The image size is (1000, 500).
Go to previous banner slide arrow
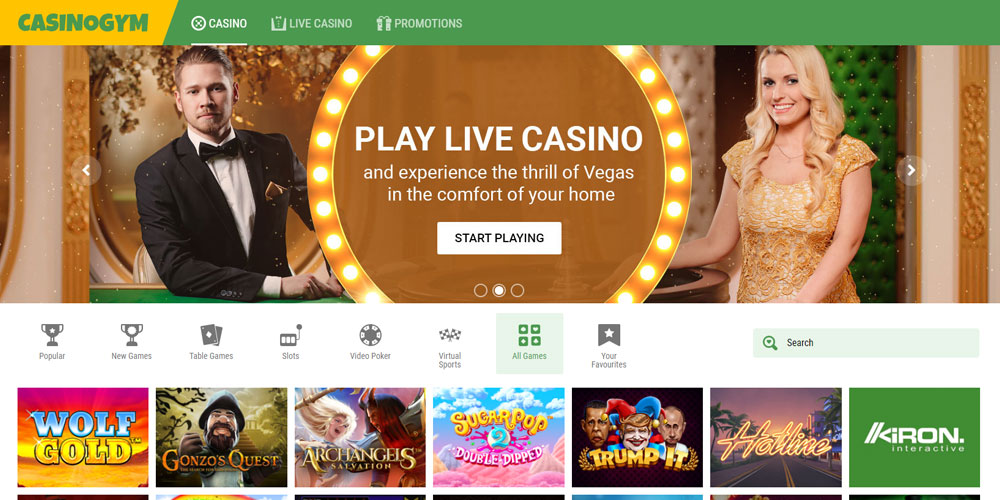click(x=86, y=170)
